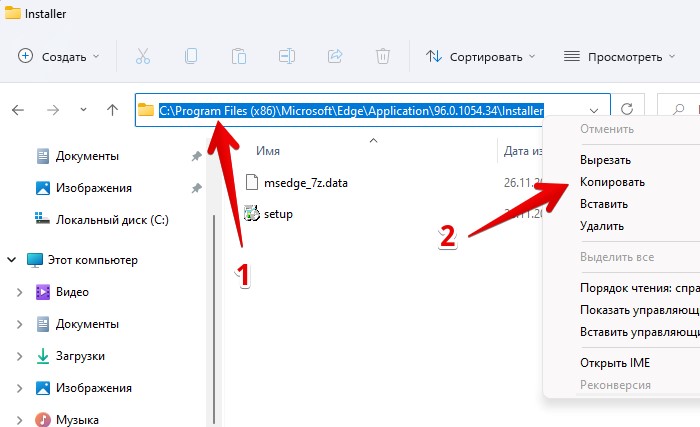This screenshot has height=427, width=700.
Task: Choose Вставить управляющие in context menu
Action: pyautogui.click(x=639, y=332)
